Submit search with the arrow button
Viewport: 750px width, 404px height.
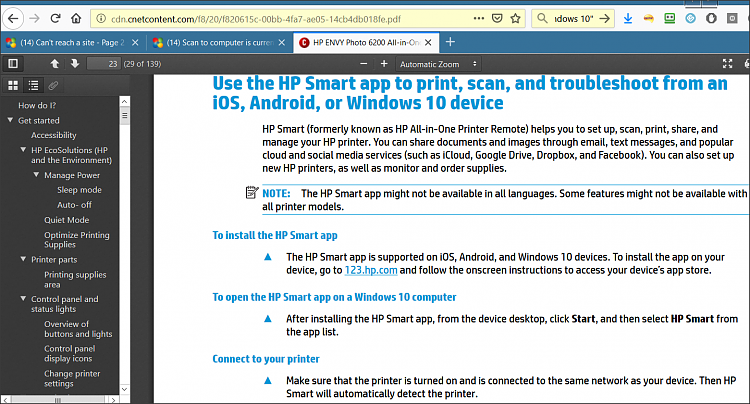(605, 19)
